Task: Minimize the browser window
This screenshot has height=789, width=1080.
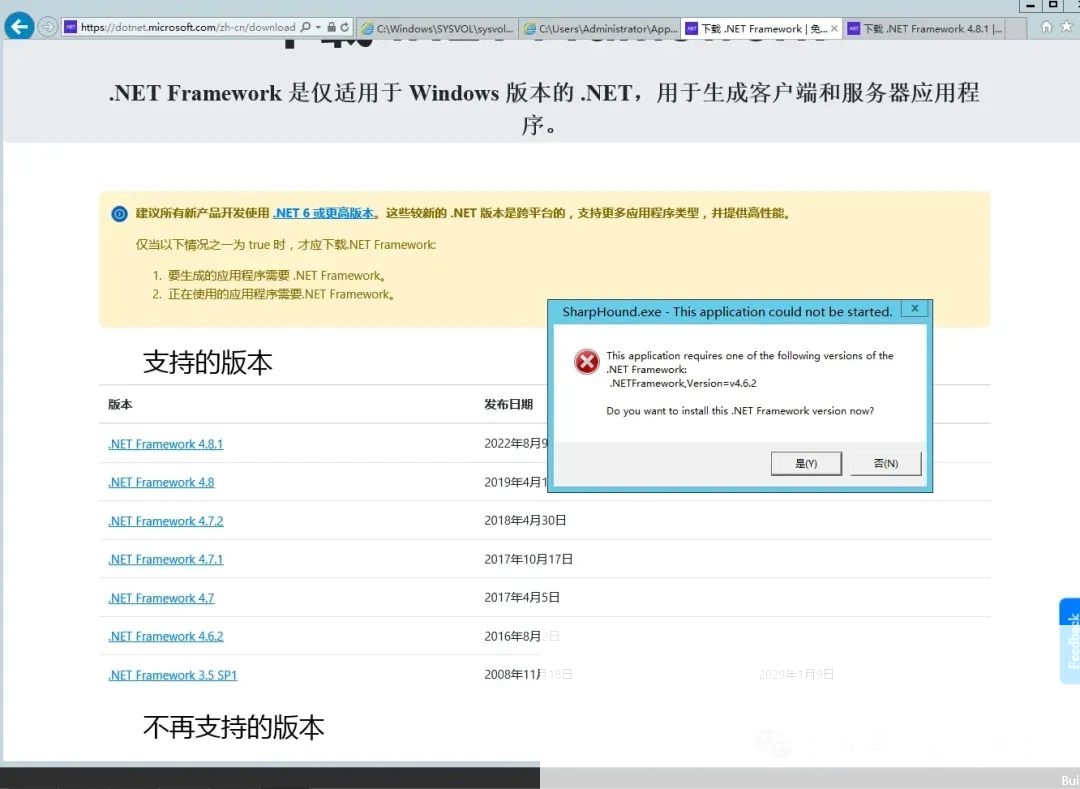Action: click(1030, 5)
